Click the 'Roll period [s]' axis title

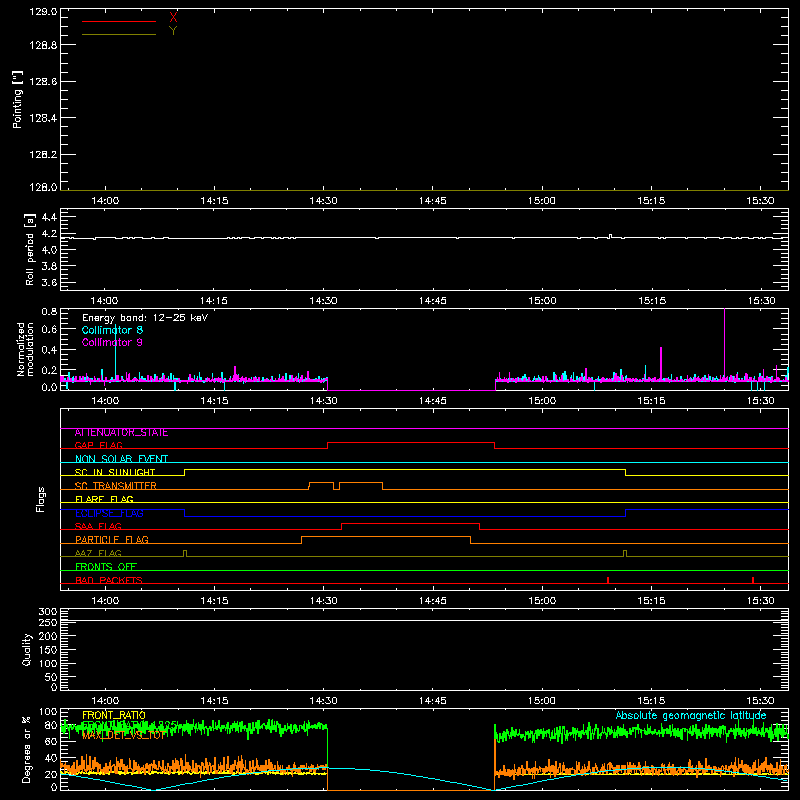tap(30, 249)
